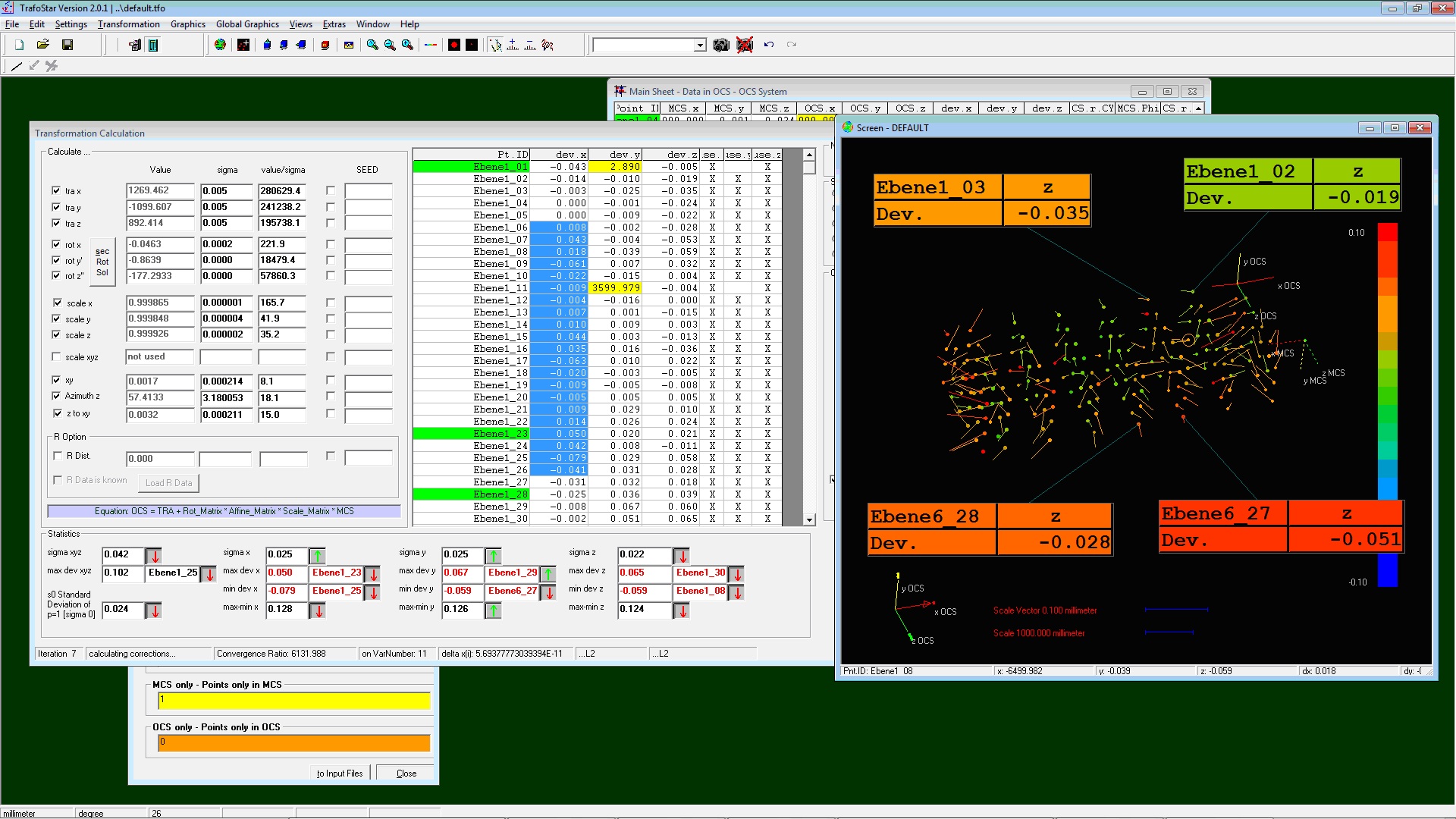
Task: Toggle the z to xy checkbox
Action: click(x=57, y=413)
